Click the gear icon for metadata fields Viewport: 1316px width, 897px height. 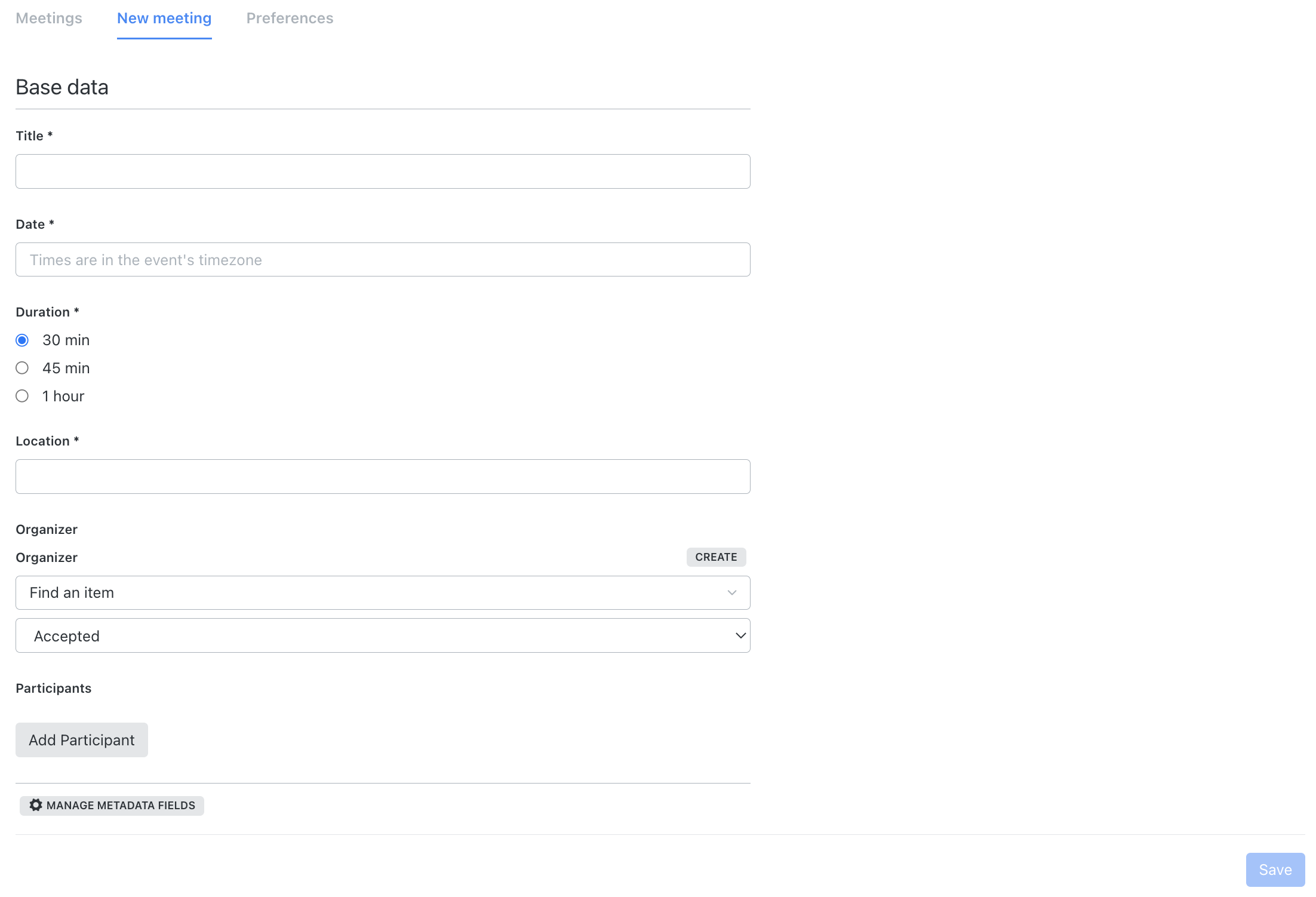tap(36, 805)
